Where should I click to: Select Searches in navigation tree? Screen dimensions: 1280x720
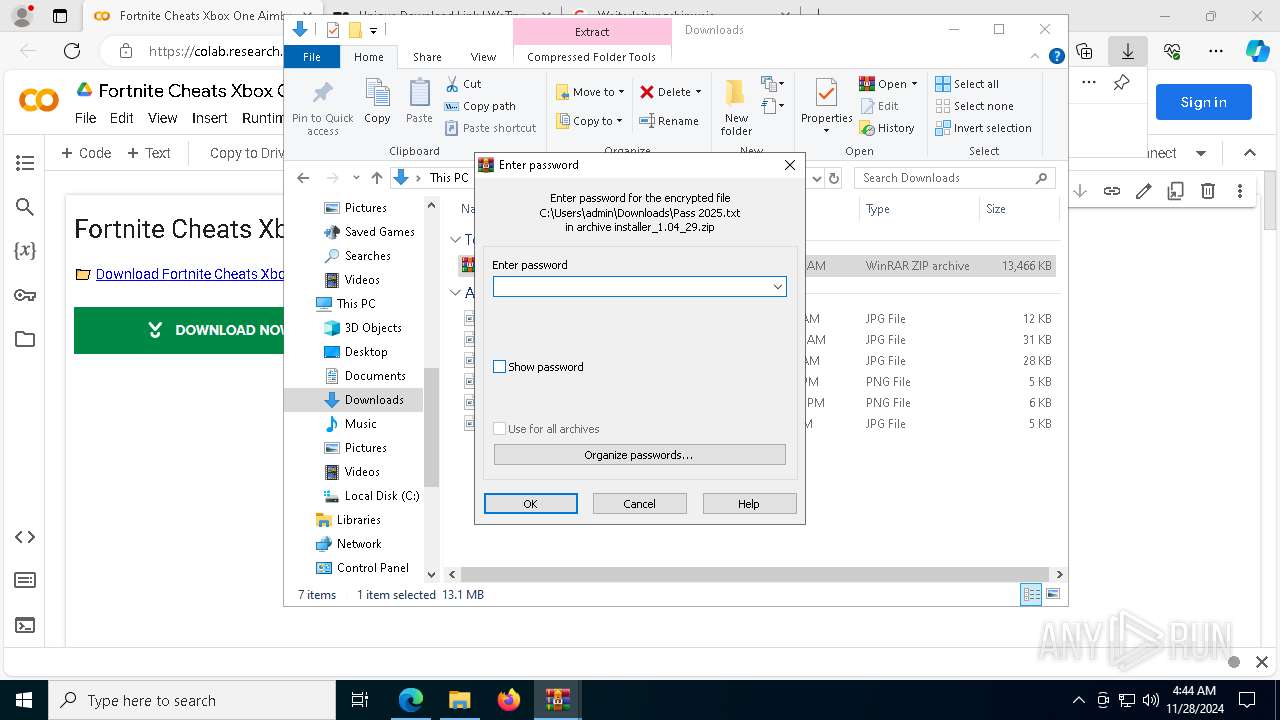click(x=358, y=256)
